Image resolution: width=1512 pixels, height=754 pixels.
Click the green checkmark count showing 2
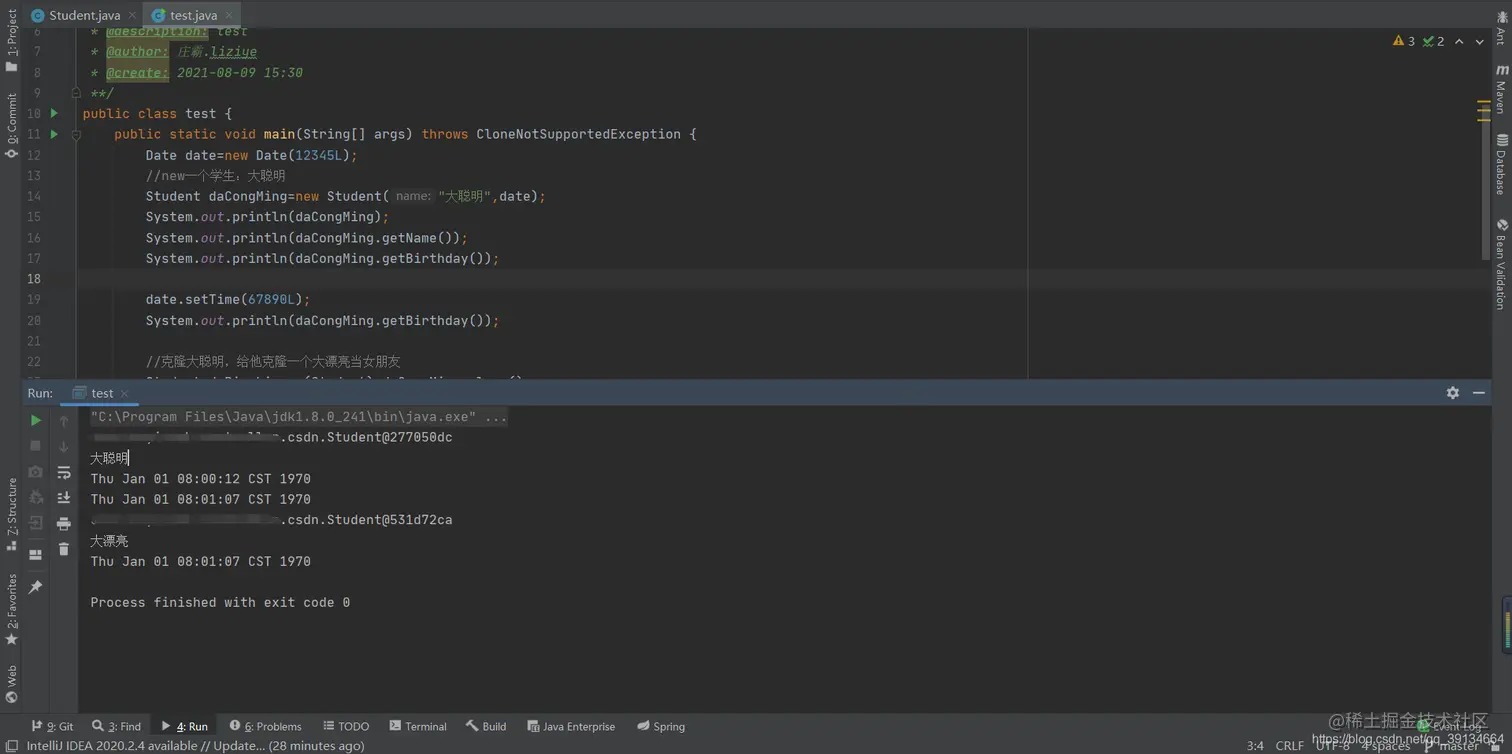point(1434,41)
